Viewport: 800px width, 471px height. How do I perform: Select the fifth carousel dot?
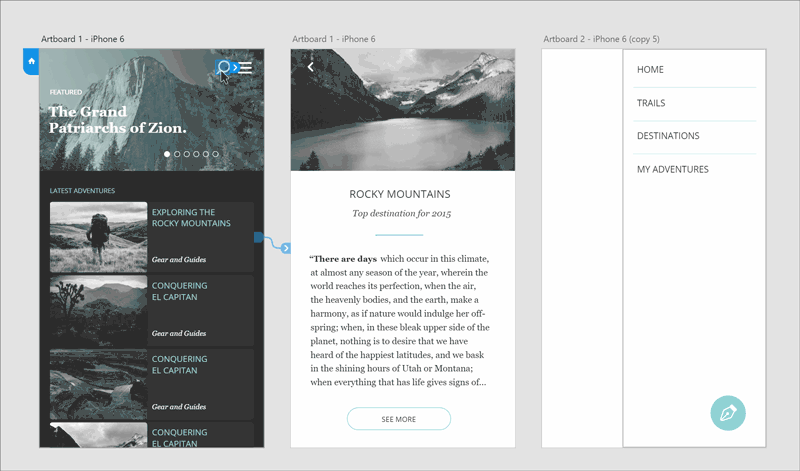(206, 154)
